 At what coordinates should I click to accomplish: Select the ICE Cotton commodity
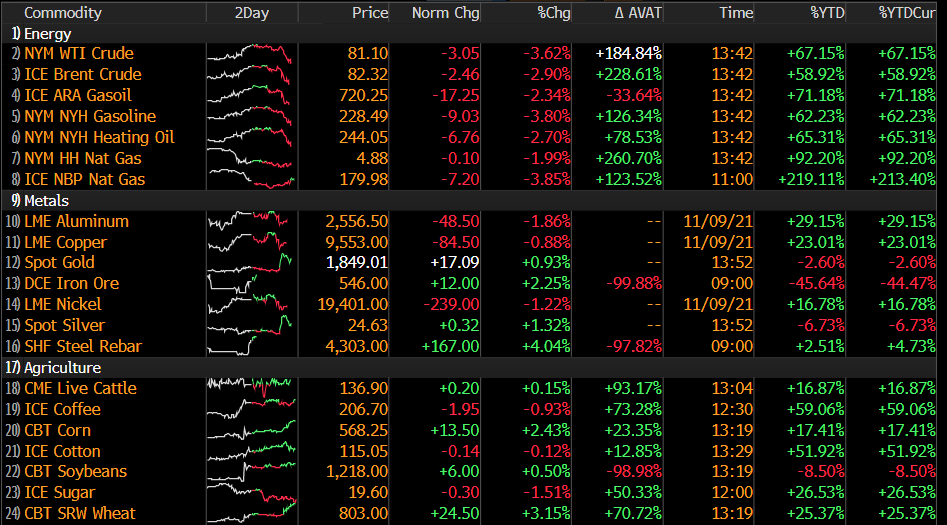(62, 451)
